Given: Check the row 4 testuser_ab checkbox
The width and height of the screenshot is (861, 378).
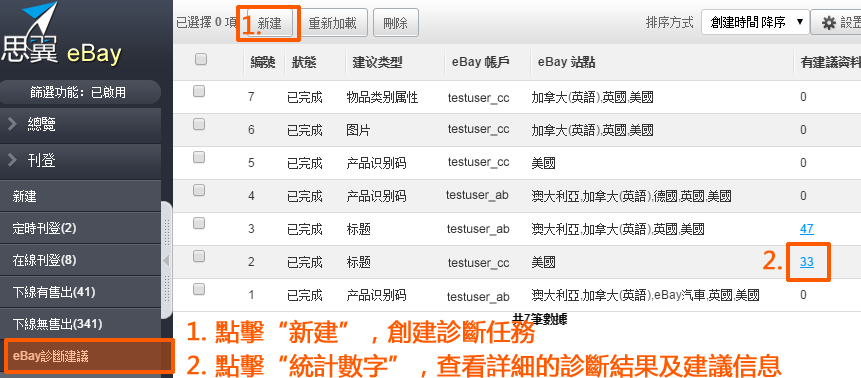Looking at the screenshot, I should click(199, 191).
